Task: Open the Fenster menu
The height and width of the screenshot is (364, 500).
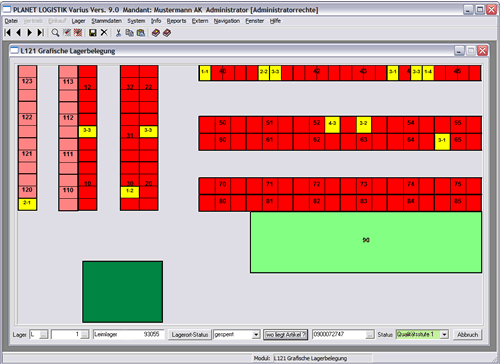Action: (255, 21)
